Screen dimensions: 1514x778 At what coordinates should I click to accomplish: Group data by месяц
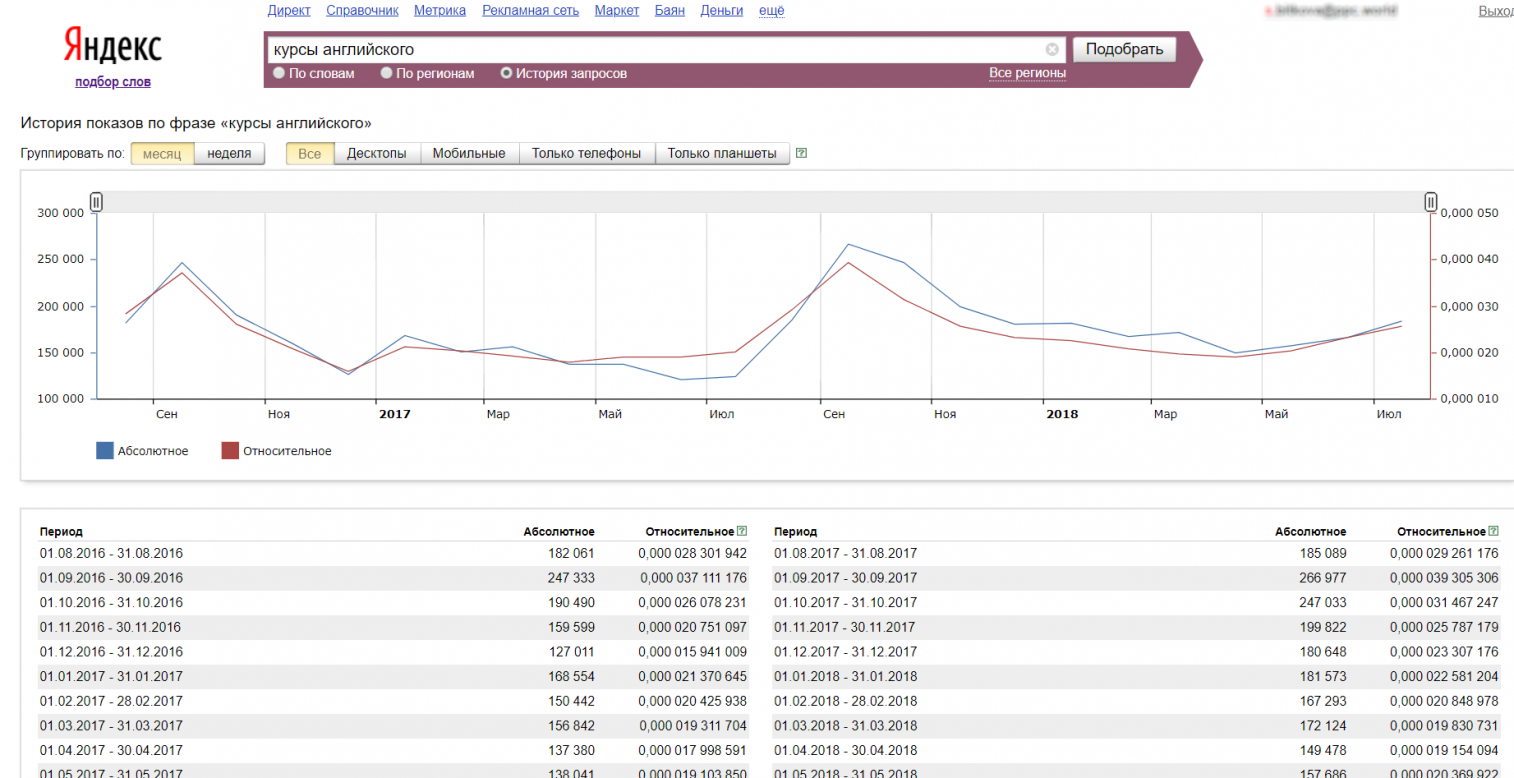162,154
